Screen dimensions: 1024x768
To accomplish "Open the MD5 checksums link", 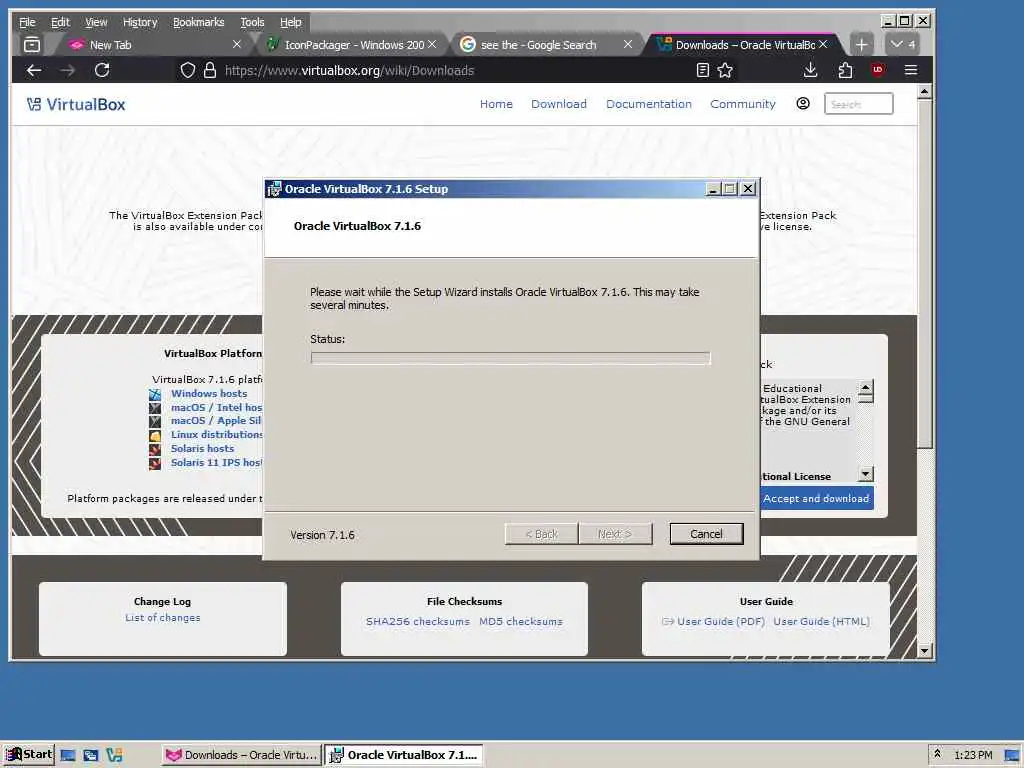I will point(520,621).
